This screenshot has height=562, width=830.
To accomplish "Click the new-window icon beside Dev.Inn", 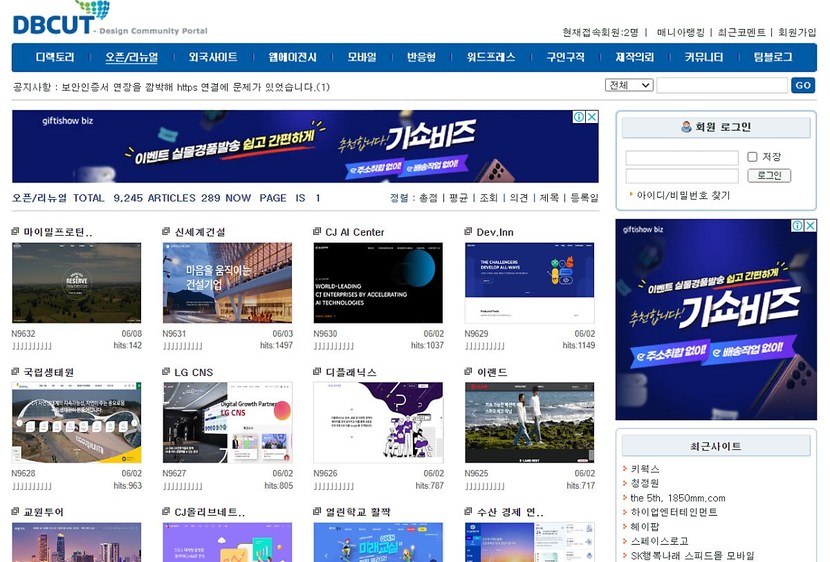I will tap(468, 232).
